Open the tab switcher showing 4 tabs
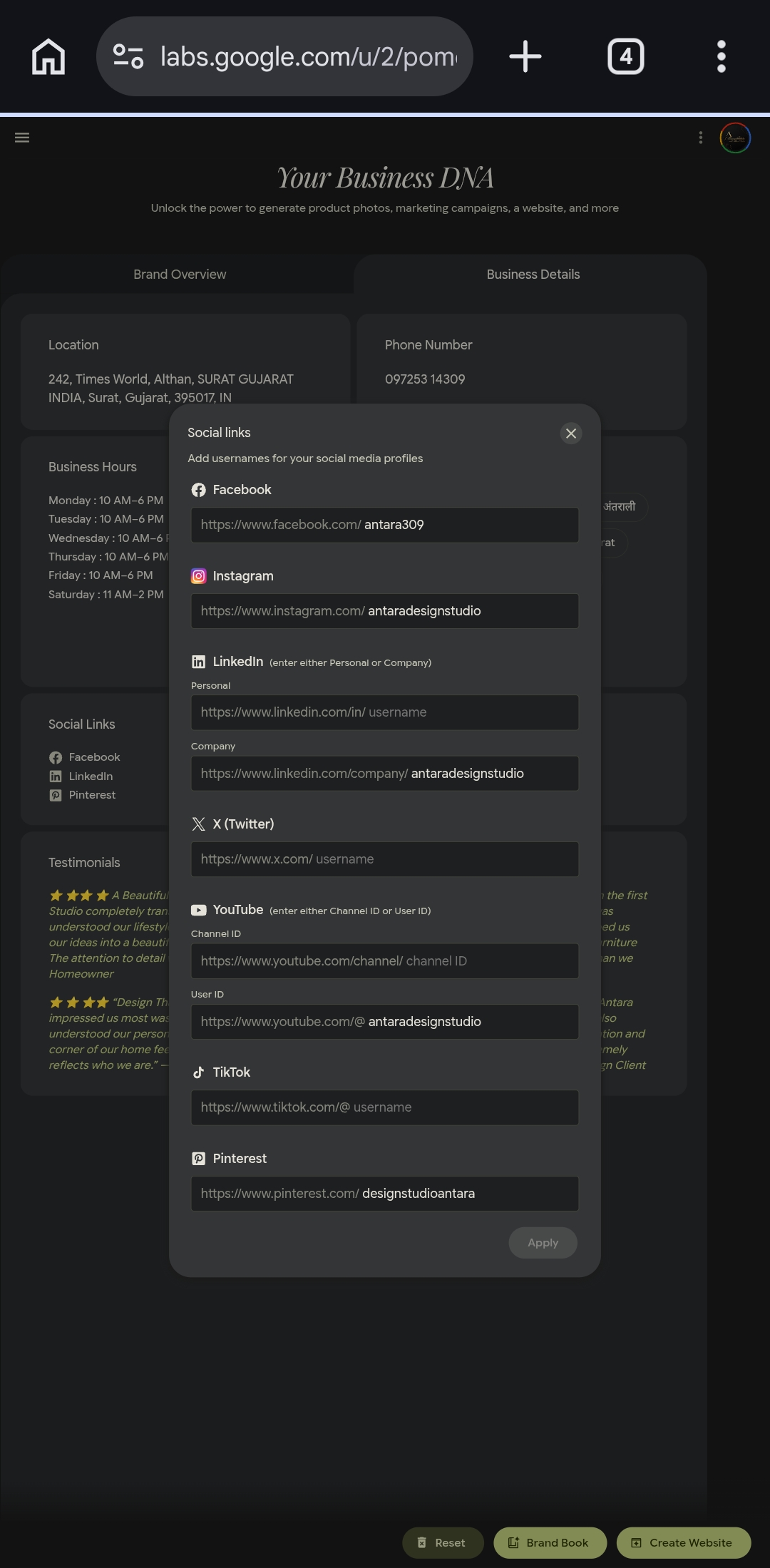The width and height of the screenshot is (770, 1568). pos(626,56)
